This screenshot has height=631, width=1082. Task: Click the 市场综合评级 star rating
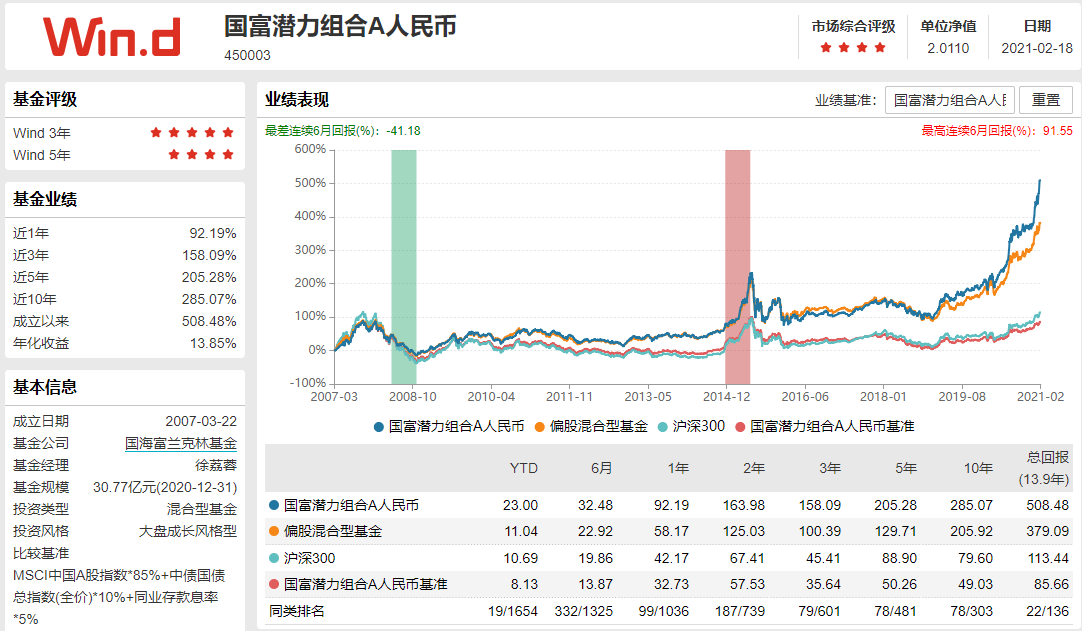pos(853,48)
